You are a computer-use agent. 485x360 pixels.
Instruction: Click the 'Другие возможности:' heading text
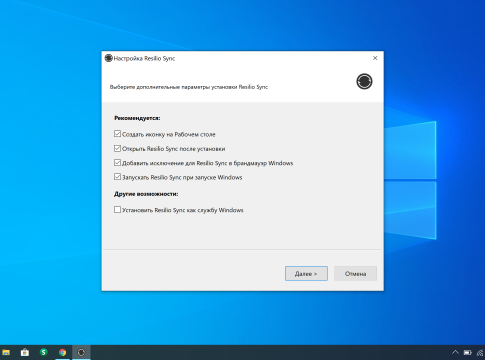146,194
